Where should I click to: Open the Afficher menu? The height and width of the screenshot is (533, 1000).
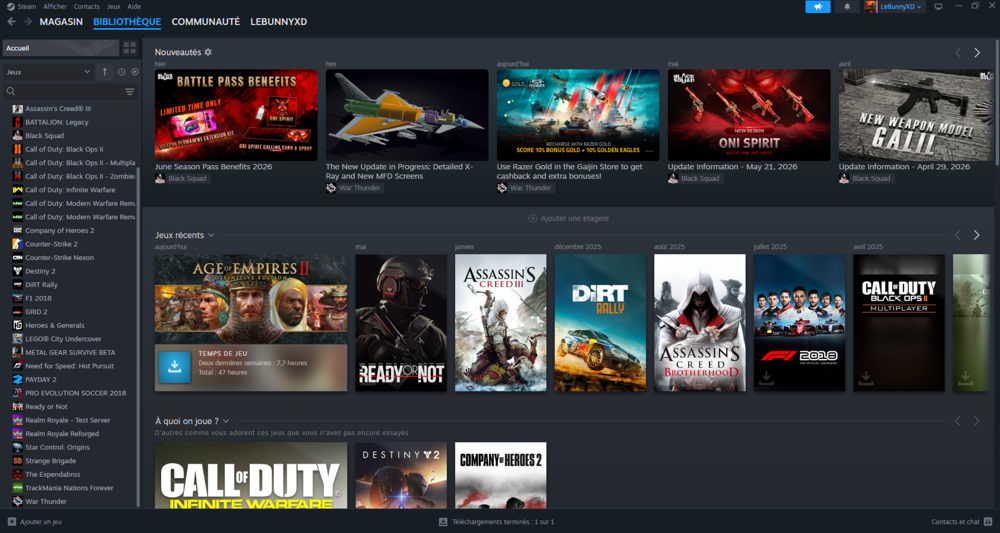coord(55,6)
